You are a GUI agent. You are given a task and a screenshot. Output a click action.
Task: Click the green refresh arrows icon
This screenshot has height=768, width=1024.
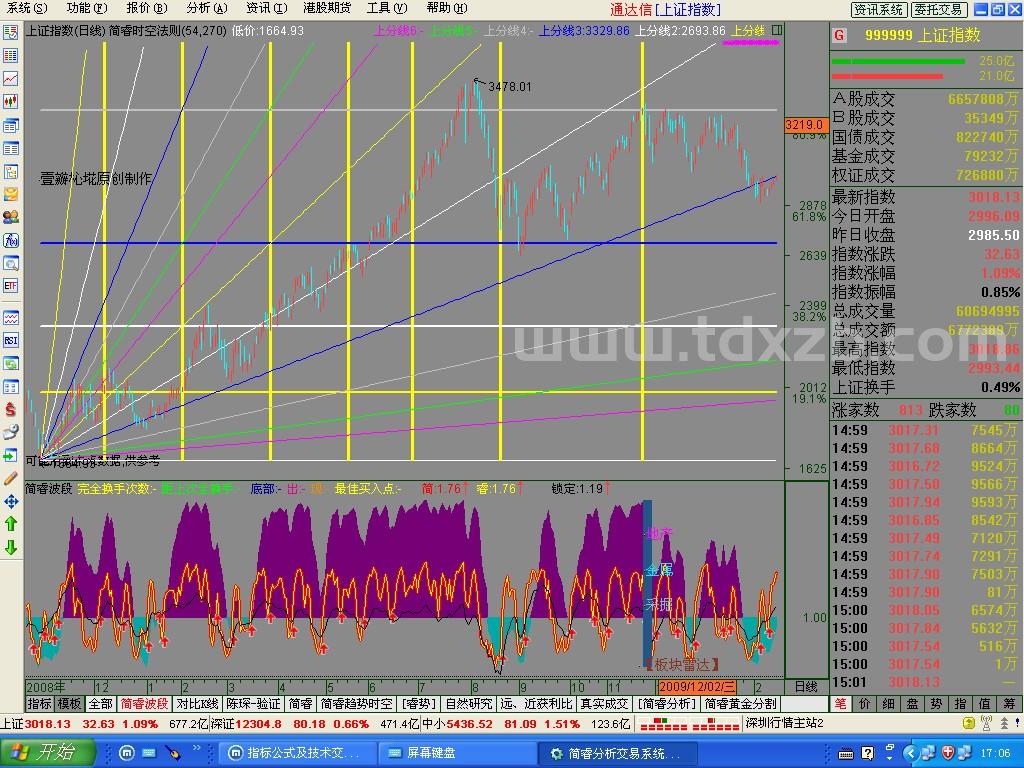click(x=10, y=363)
